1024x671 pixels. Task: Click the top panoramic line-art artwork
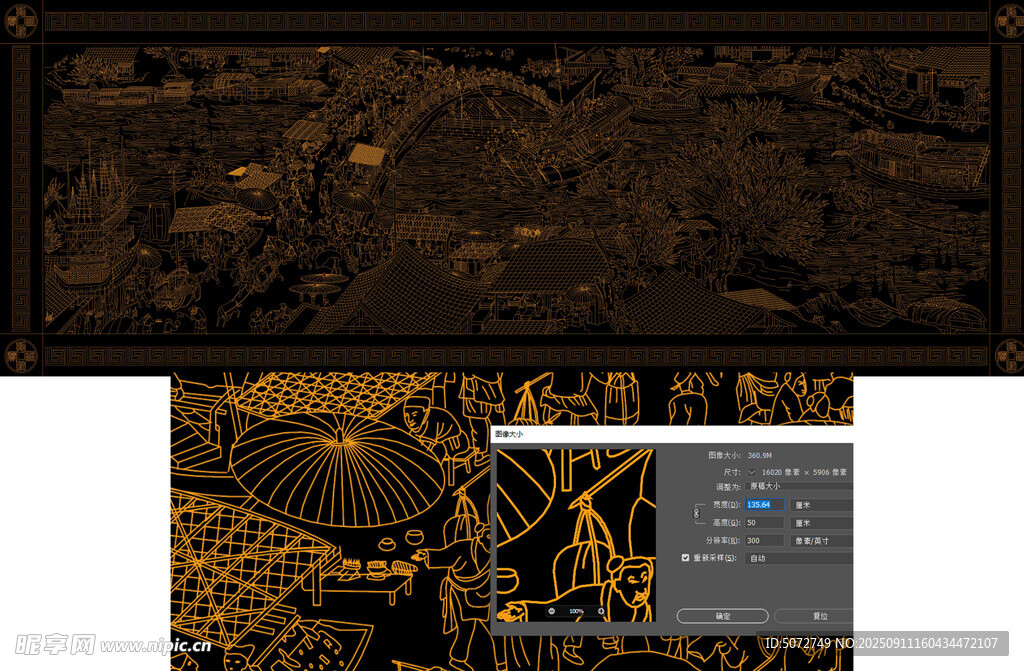click(x=512, y=190)
